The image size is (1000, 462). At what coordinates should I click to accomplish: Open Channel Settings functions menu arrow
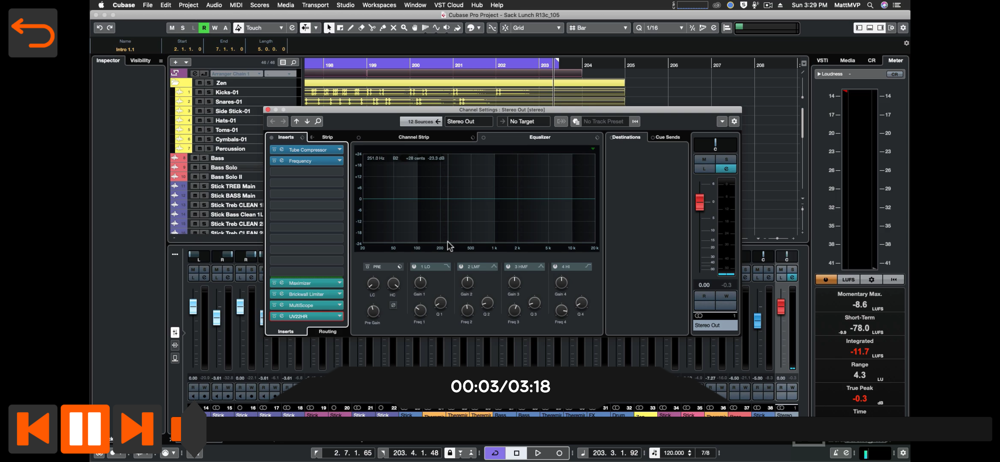722,121
